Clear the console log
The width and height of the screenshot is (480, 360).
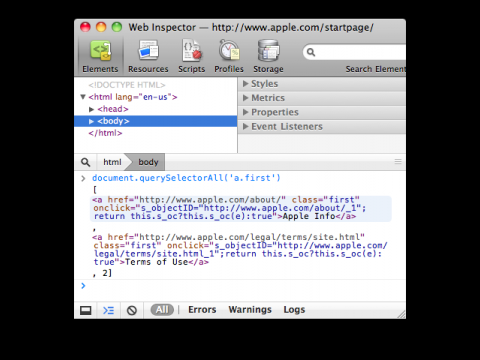[132, 311]
